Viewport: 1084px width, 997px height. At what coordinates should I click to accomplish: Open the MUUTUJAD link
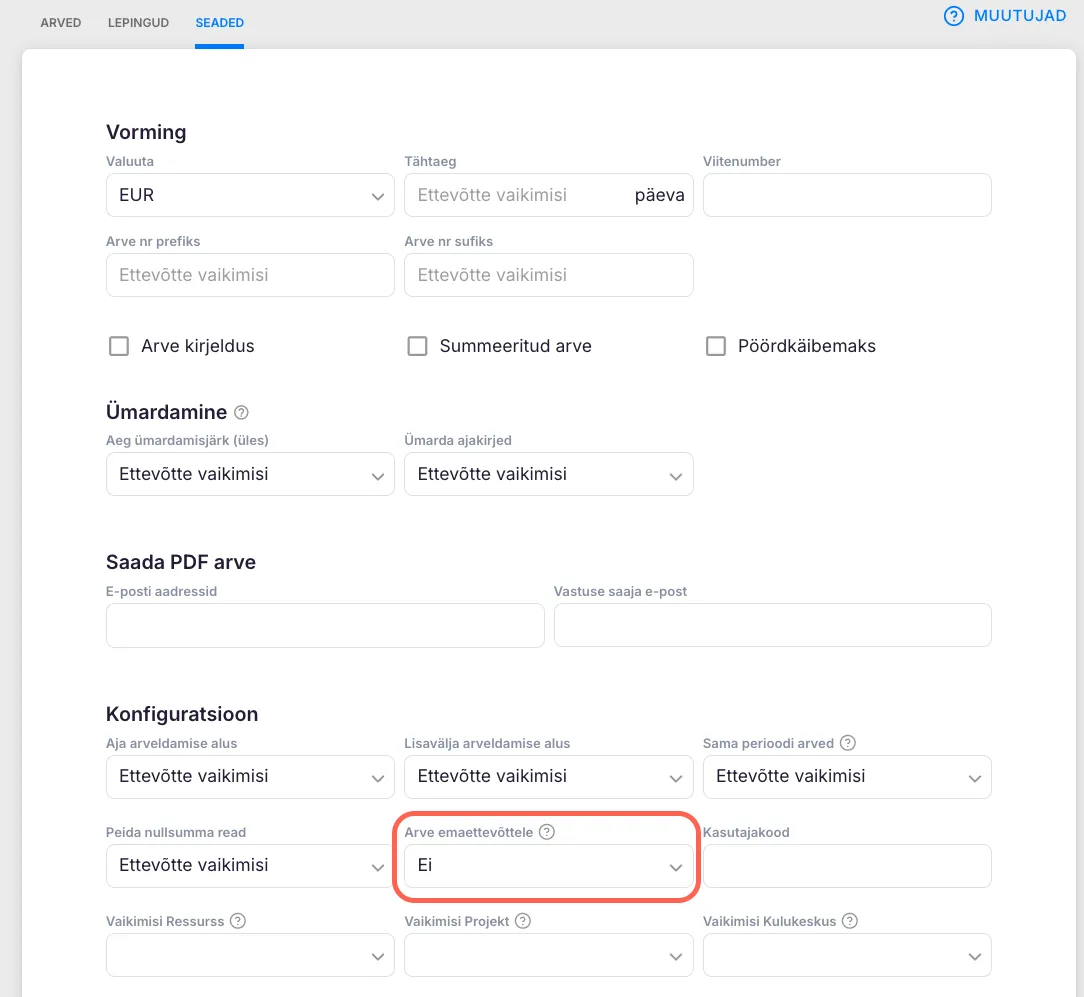coord(1019,16)
